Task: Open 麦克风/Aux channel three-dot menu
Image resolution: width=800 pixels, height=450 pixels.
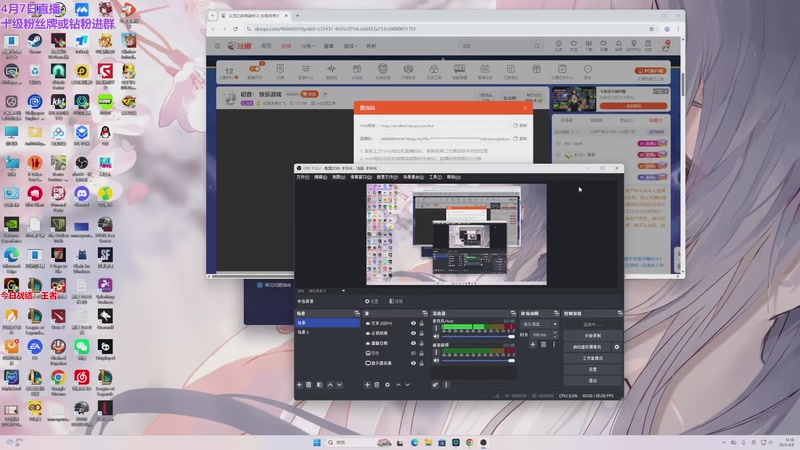Action: pos(436,328)
